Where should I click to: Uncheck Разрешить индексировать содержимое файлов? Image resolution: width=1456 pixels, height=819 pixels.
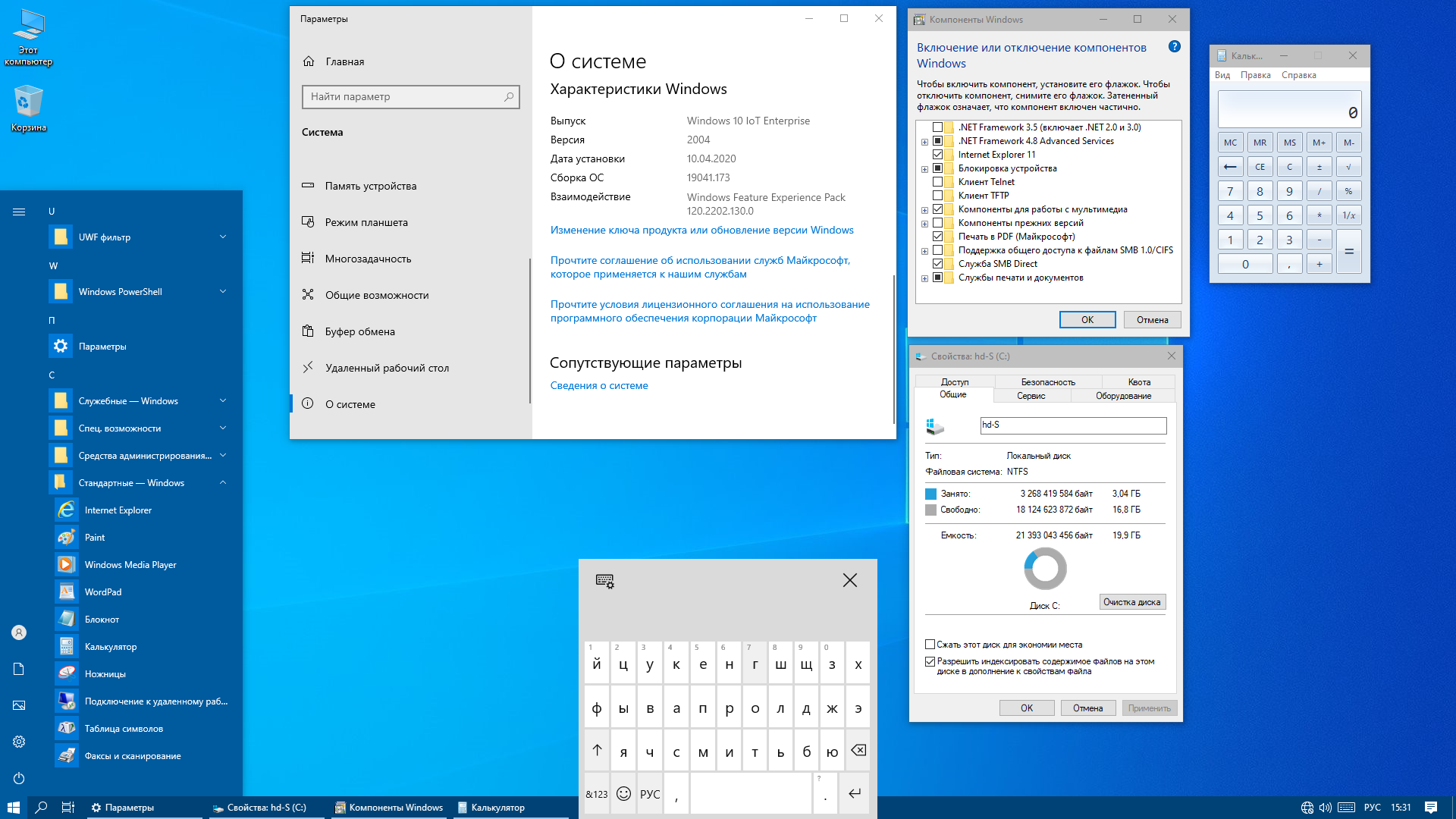[930, 661]
